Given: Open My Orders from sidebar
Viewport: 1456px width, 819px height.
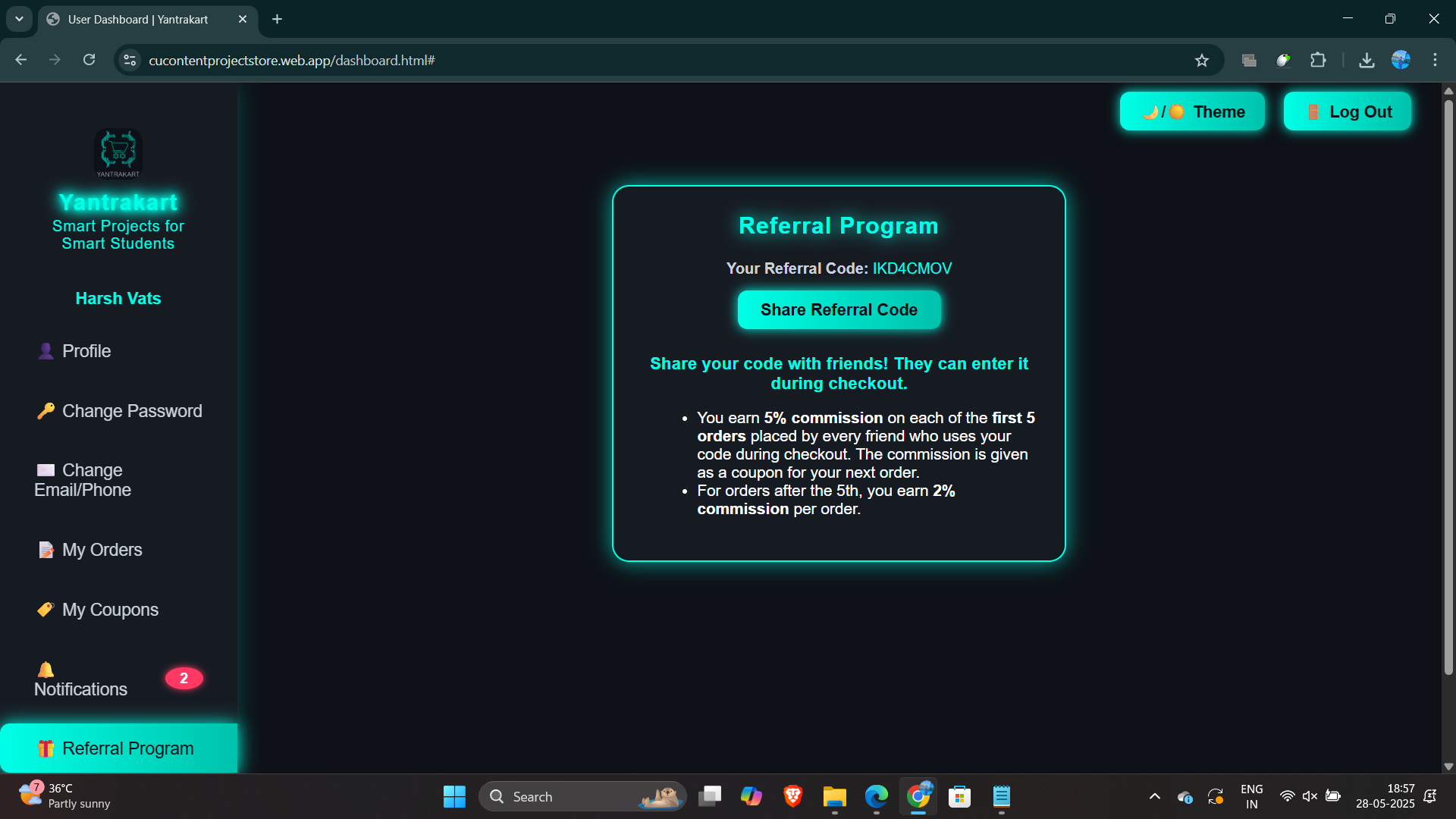Looking at the screenshot, I should coord(102,550).
